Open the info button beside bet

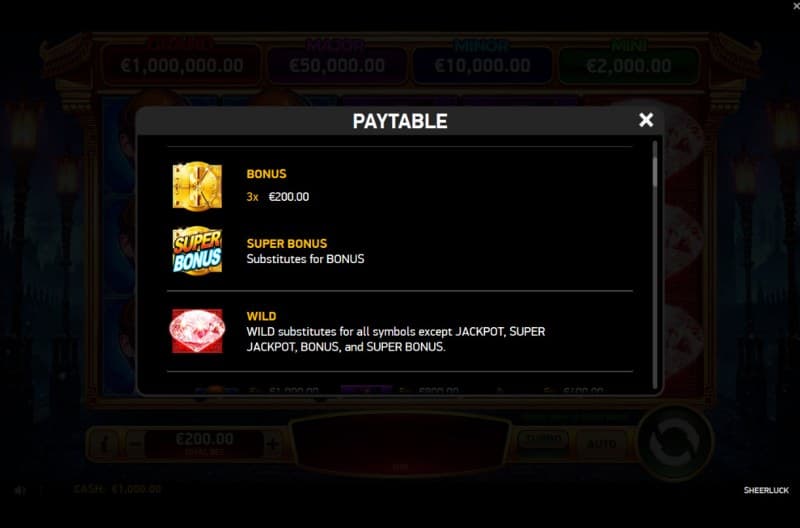(x=105, y=444)
